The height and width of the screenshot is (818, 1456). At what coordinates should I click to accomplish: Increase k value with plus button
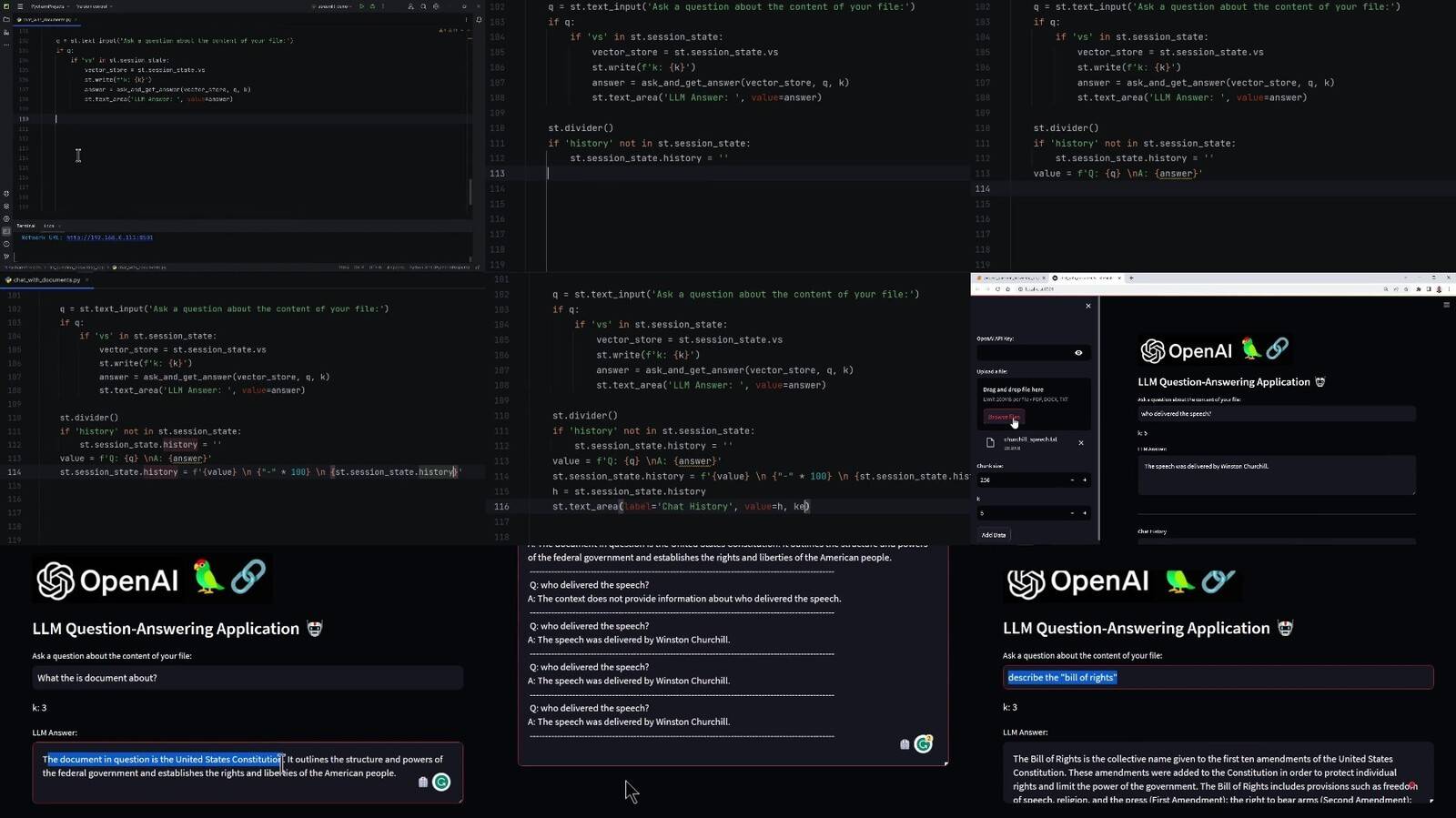click(1085, 513)
